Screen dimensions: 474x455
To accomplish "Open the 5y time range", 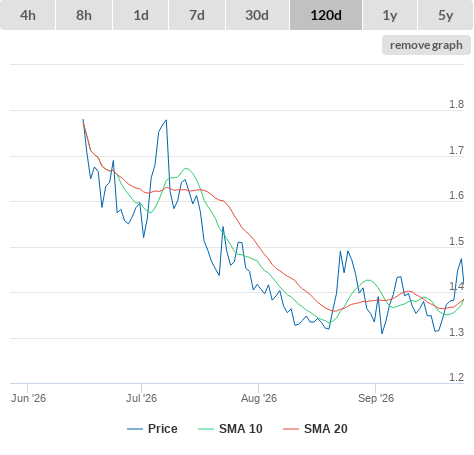I will coord(446,15).
